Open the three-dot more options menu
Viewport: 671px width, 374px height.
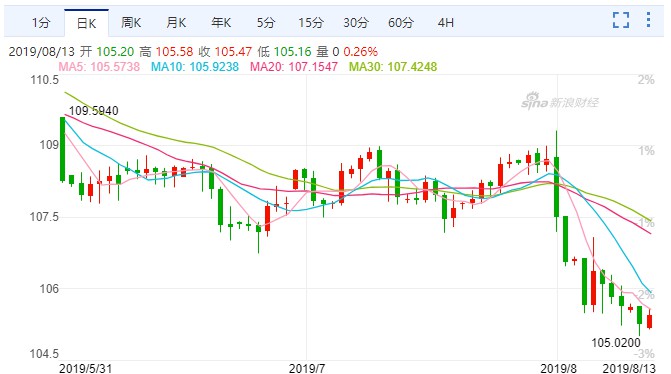click(x=649, y=20)
